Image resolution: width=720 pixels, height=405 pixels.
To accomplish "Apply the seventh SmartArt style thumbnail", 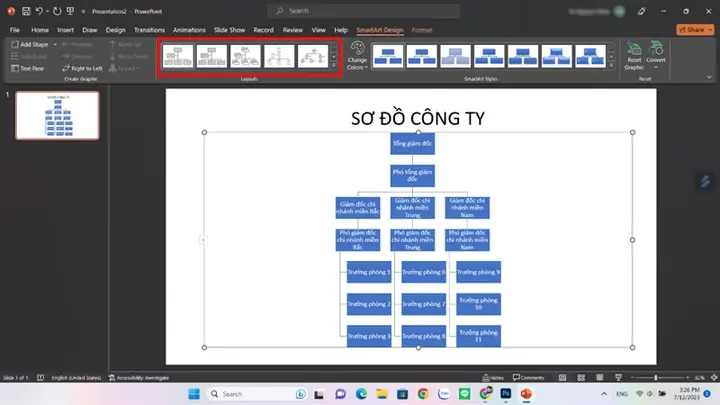I will pyautogui.click(x=591, y=56).
